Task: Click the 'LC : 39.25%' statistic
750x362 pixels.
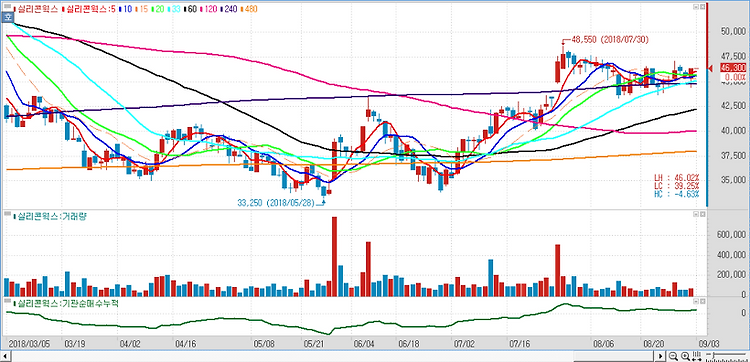Action: (x=676, y=185)
